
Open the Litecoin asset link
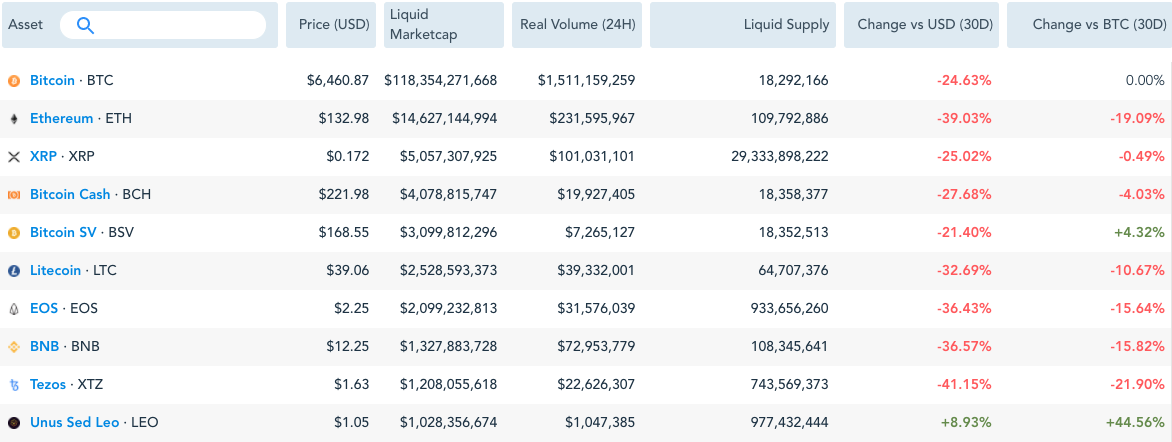(55, 271)
